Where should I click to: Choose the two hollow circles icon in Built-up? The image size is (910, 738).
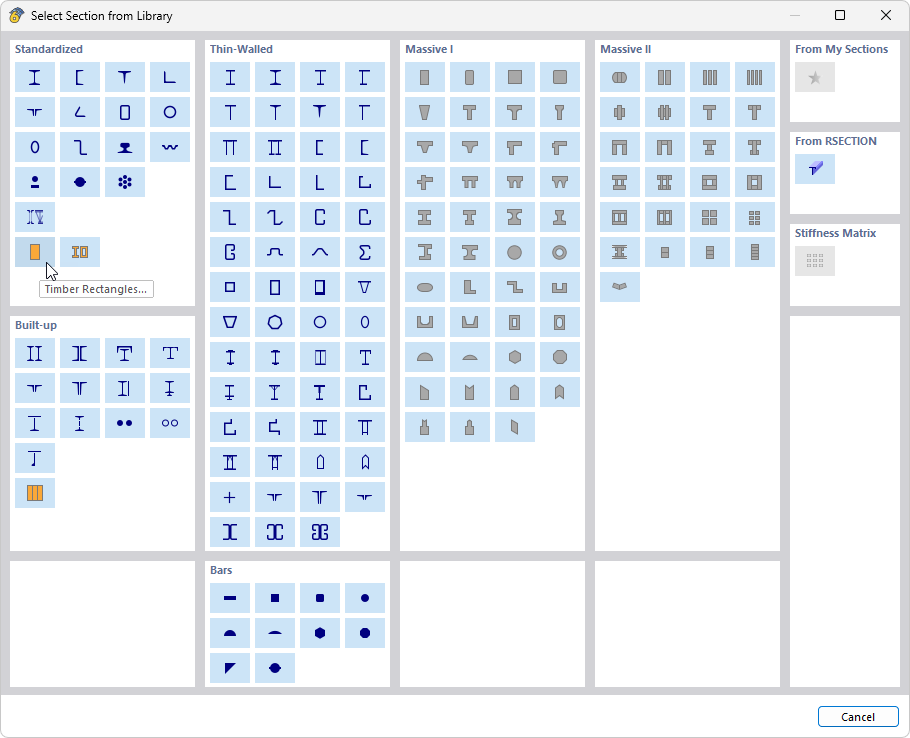(170, 423)
